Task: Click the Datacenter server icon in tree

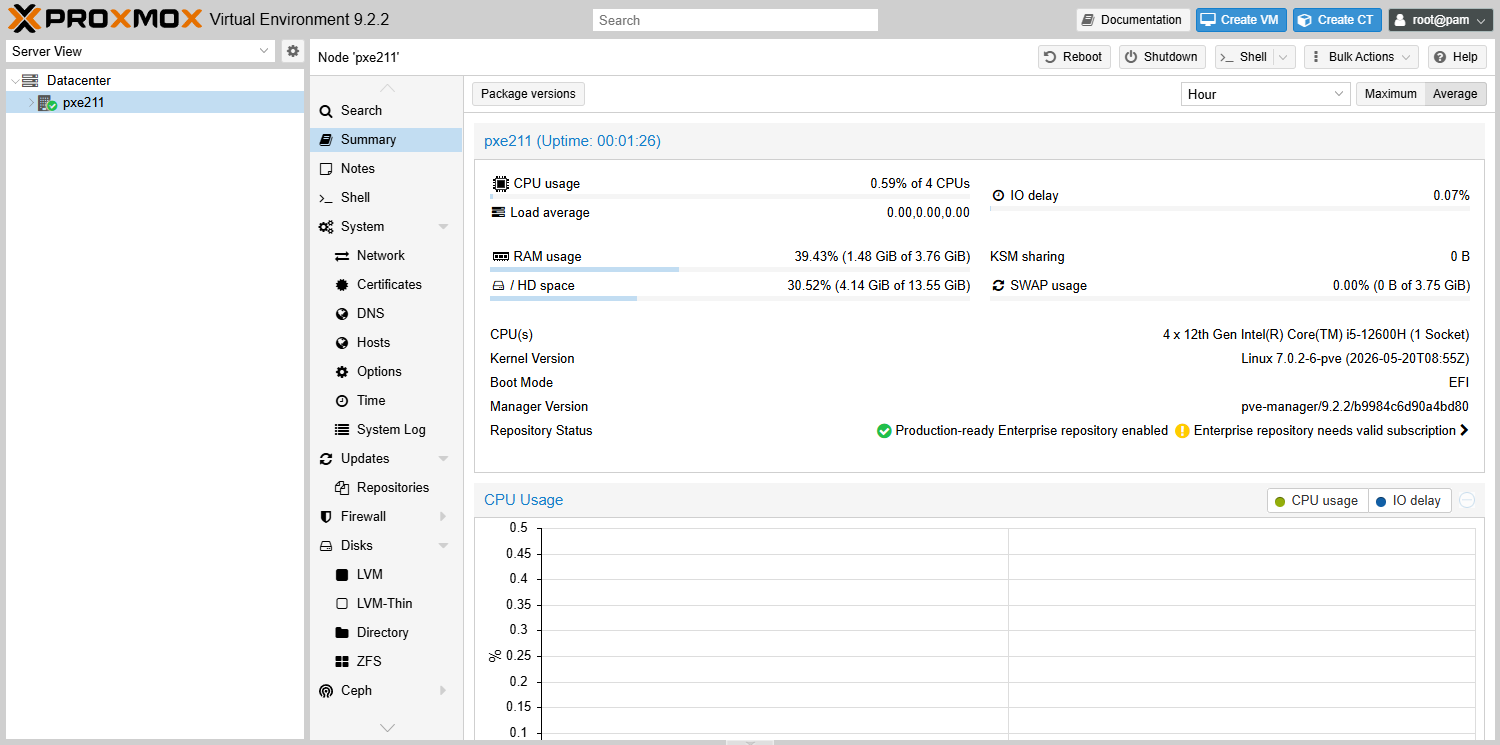Action: [30, 80]
